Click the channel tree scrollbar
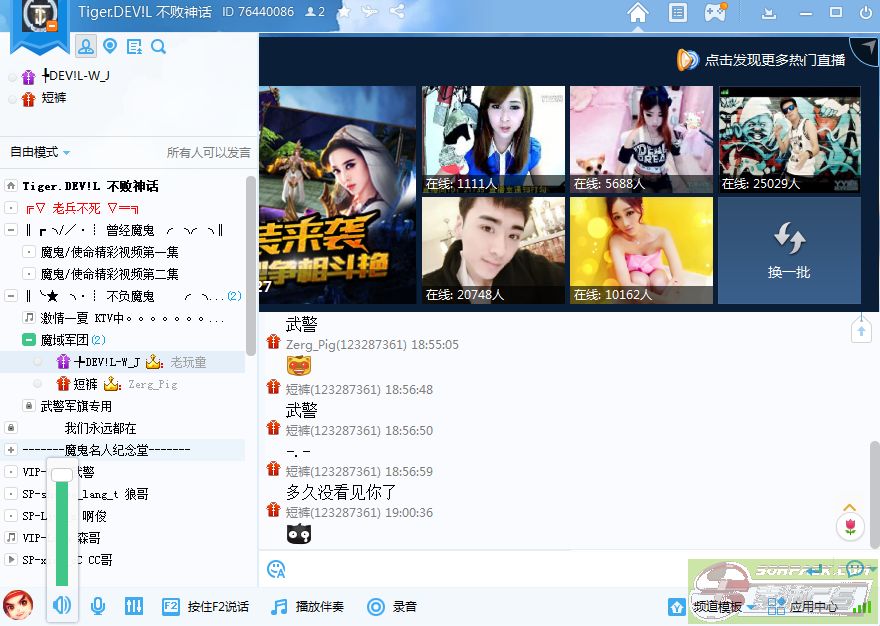 coord(251,265)
